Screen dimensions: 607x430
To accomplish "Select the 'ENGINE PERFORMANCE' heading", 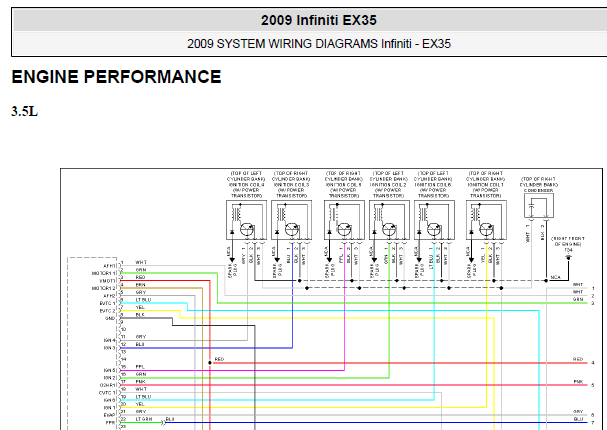I will (116, 77).
